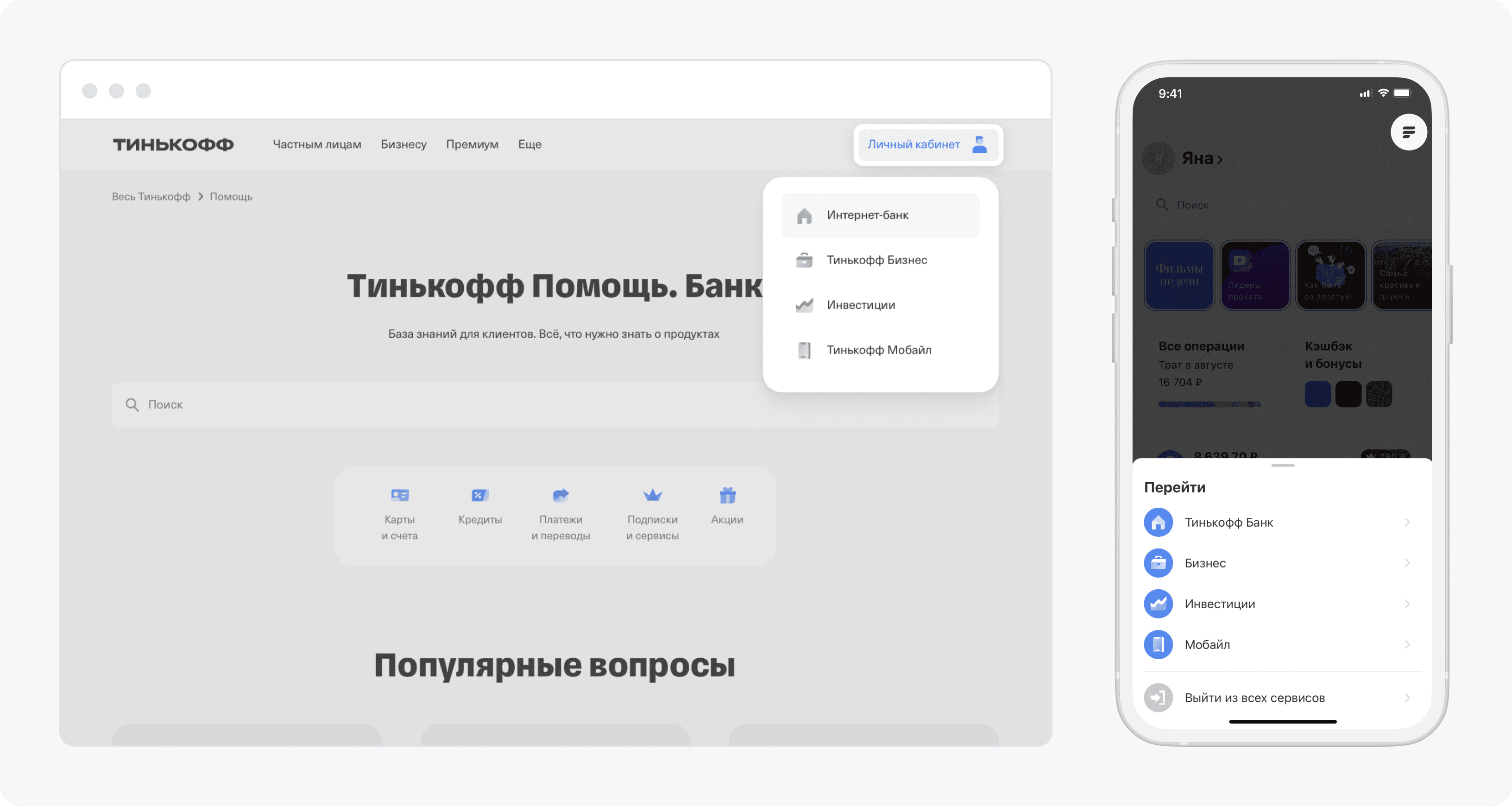
Task: Tap the Бизнес row in Перейти
Action: click(x=1283, y=564)
